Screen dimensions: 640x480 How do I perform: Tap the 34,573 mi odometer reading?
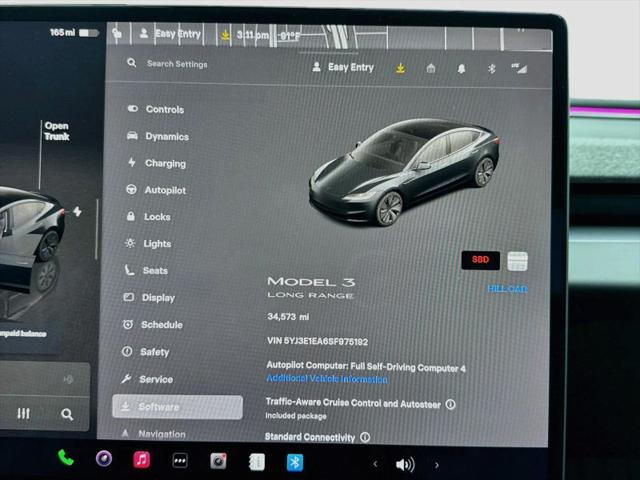288,317
